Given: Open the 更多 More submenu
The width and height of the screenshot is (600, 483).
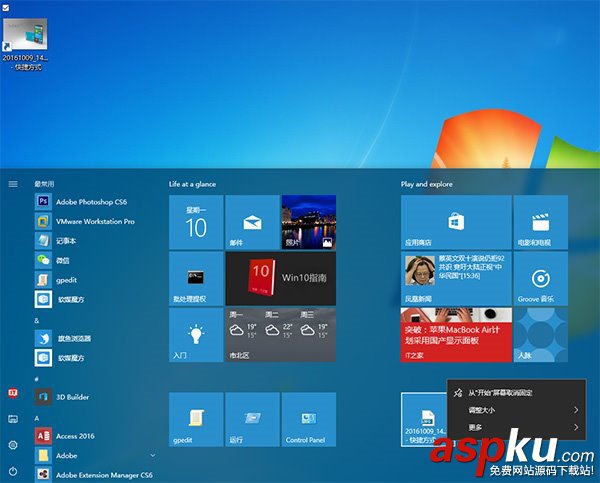Looking at the screenshot, I should (x=516, y=427).
